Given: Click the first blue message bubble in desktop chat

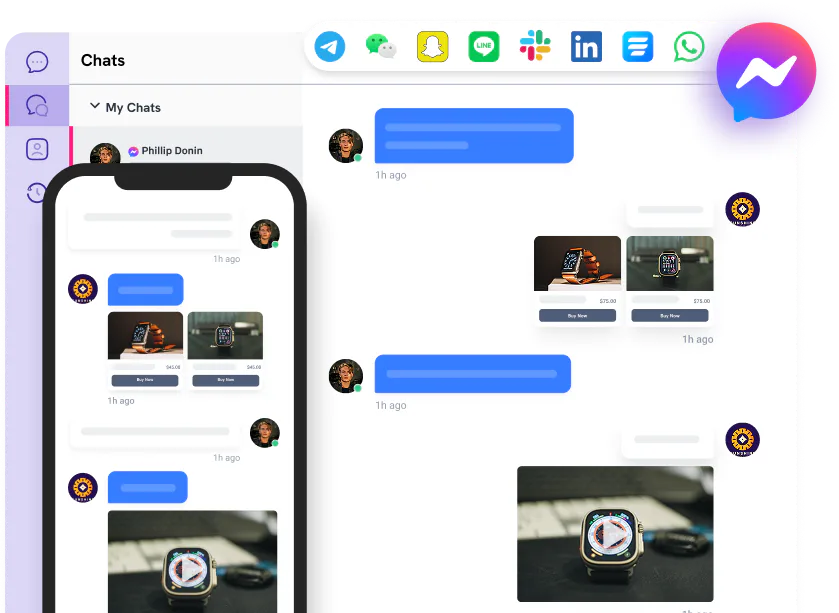Looking at the screenshot, I should coord(474,135).
